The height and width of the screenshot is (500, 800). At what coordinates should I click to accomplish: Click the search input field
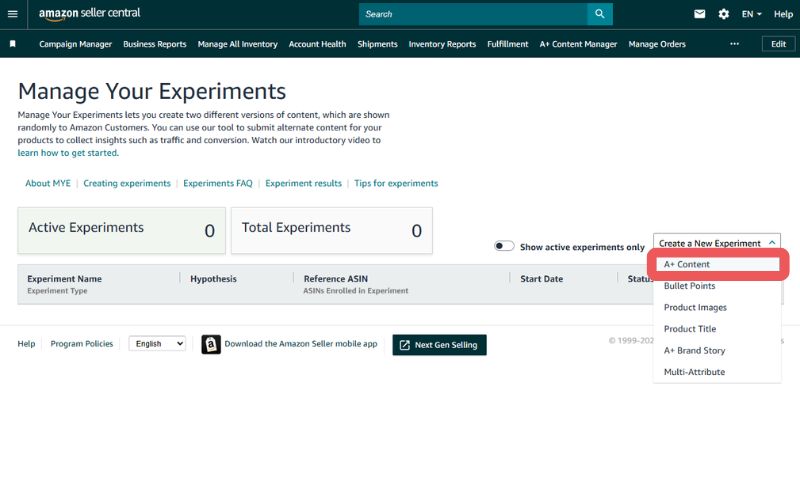[x=473, y=14]
